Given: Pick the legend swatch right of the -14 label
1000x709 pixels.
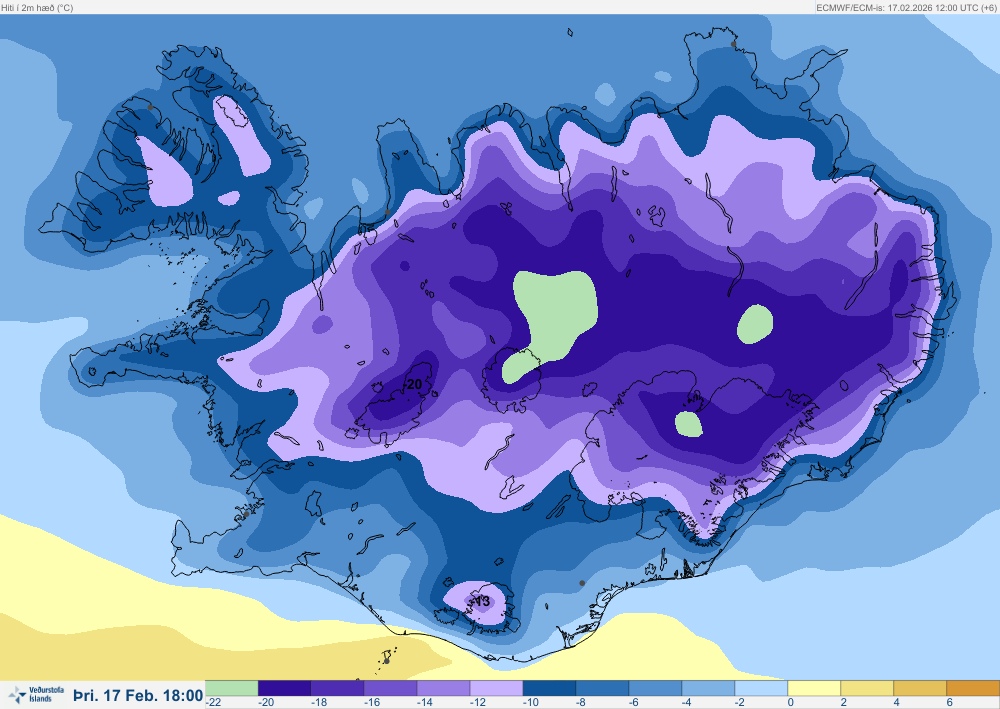Looking at the screenshot, I should tap(443, 688).
